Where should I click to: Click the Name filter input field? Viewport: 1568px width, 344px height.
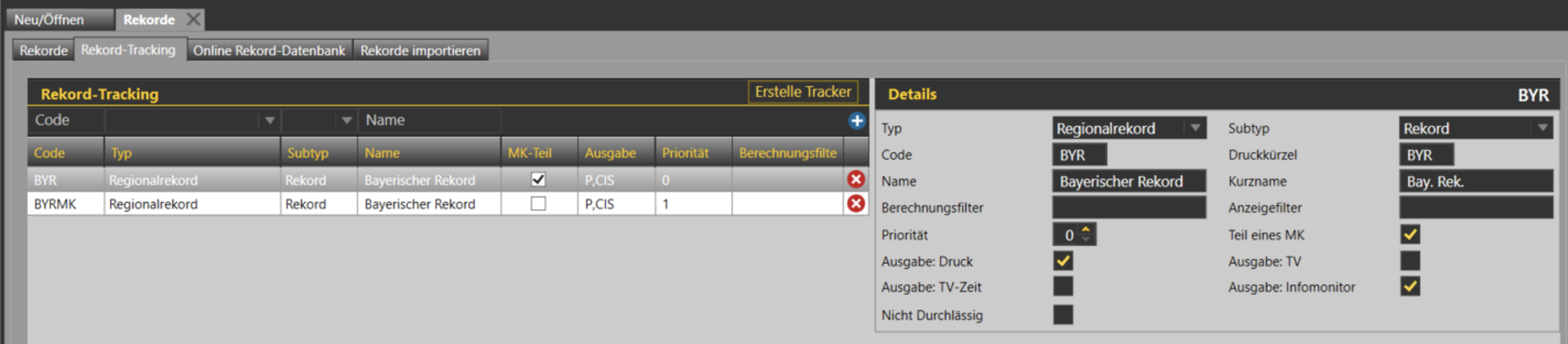click(429, 121)
